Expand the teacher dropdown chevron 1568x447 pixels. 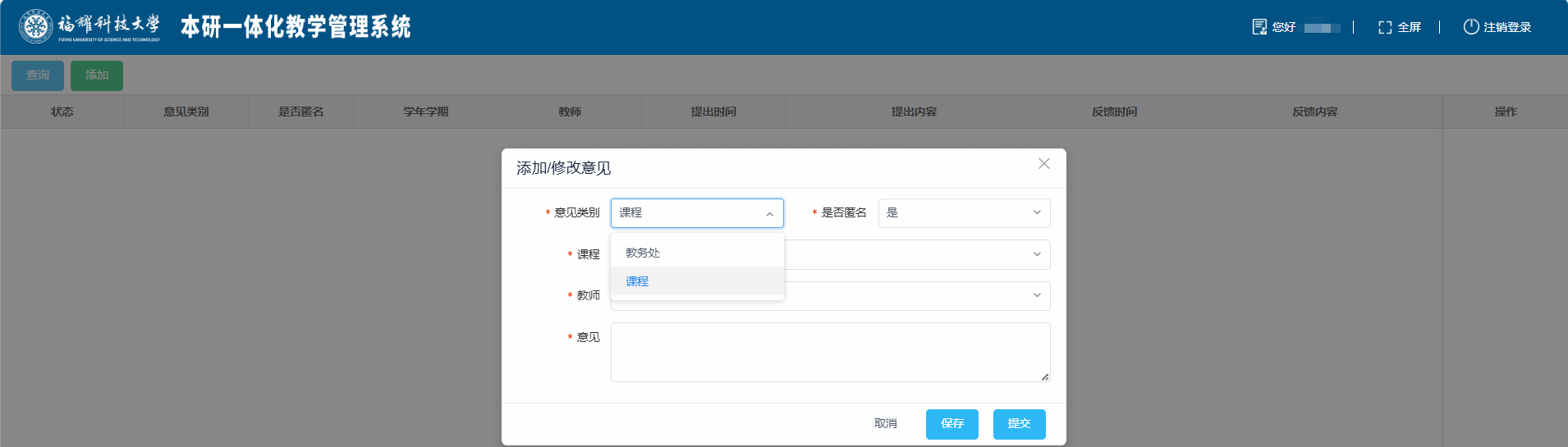pyautogui.click(x=1037, y=295)
